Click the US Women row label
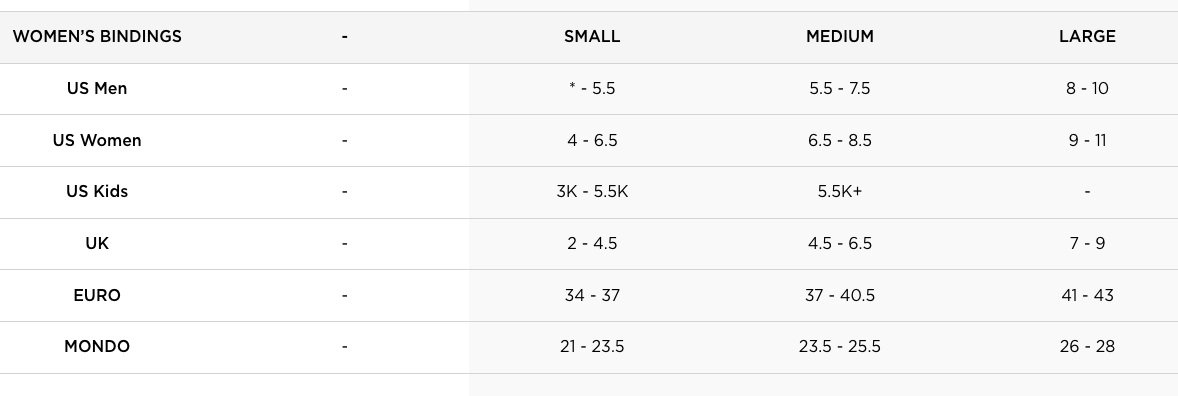Screen dimensions: 1178x396 click(97, 140)
